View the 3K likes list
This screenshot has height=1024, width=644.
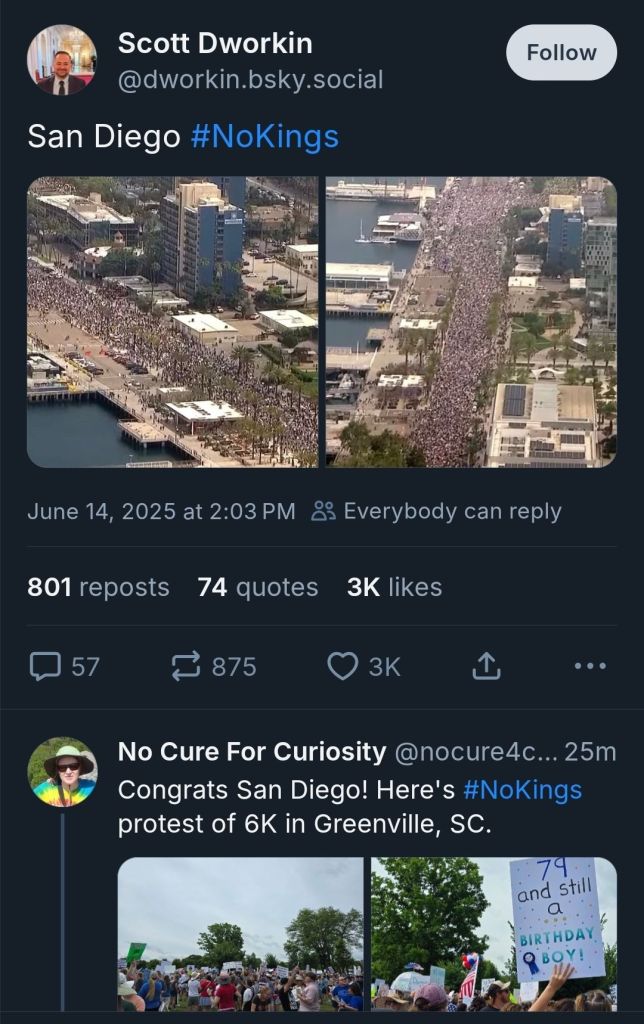pos(394,587)
